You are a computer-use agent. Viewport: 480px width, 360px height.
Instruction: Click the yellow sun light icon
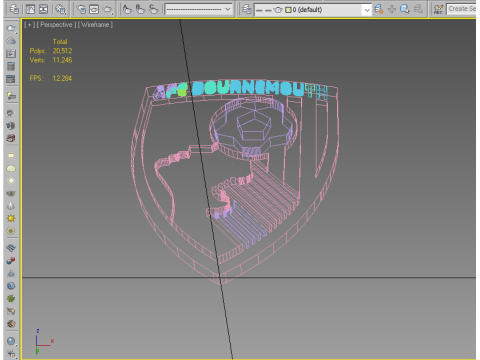11,218
